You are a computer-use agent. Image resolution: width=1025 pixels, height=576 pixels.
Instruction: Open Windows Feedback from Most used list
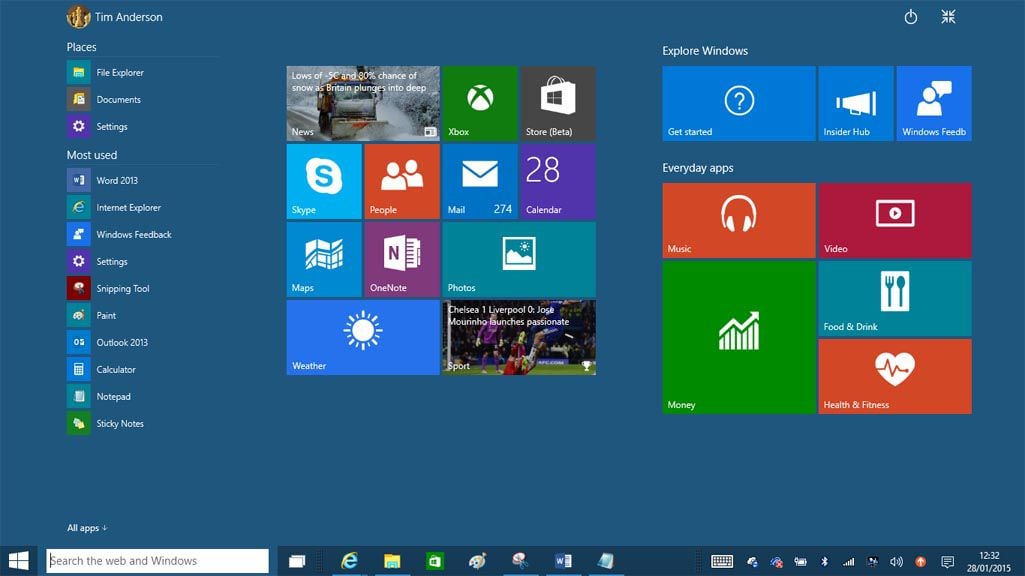point(141,234)
